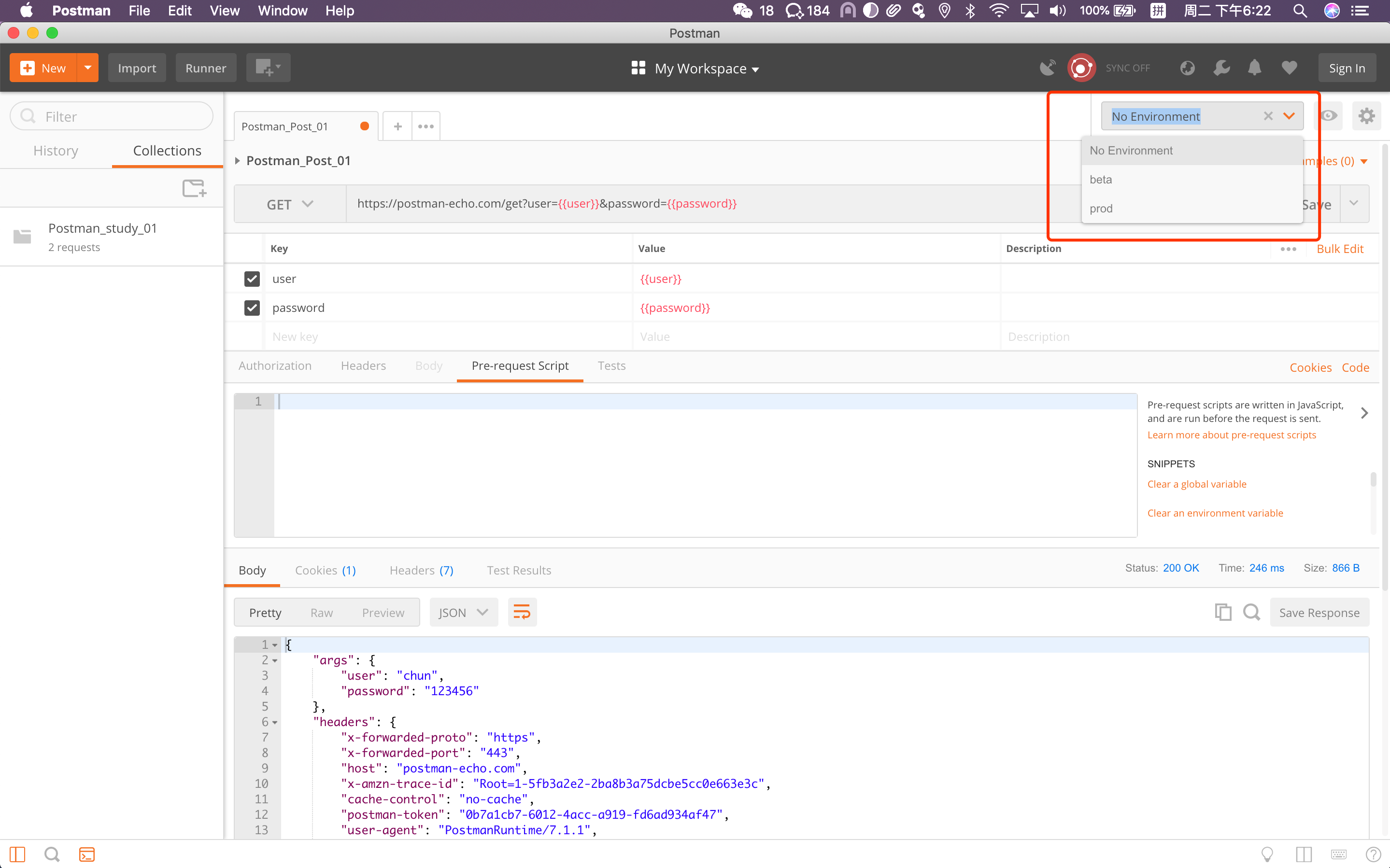Screen dimensions: 1390x868
Task: Open notifications bell icon
Action: point(1254,68)
